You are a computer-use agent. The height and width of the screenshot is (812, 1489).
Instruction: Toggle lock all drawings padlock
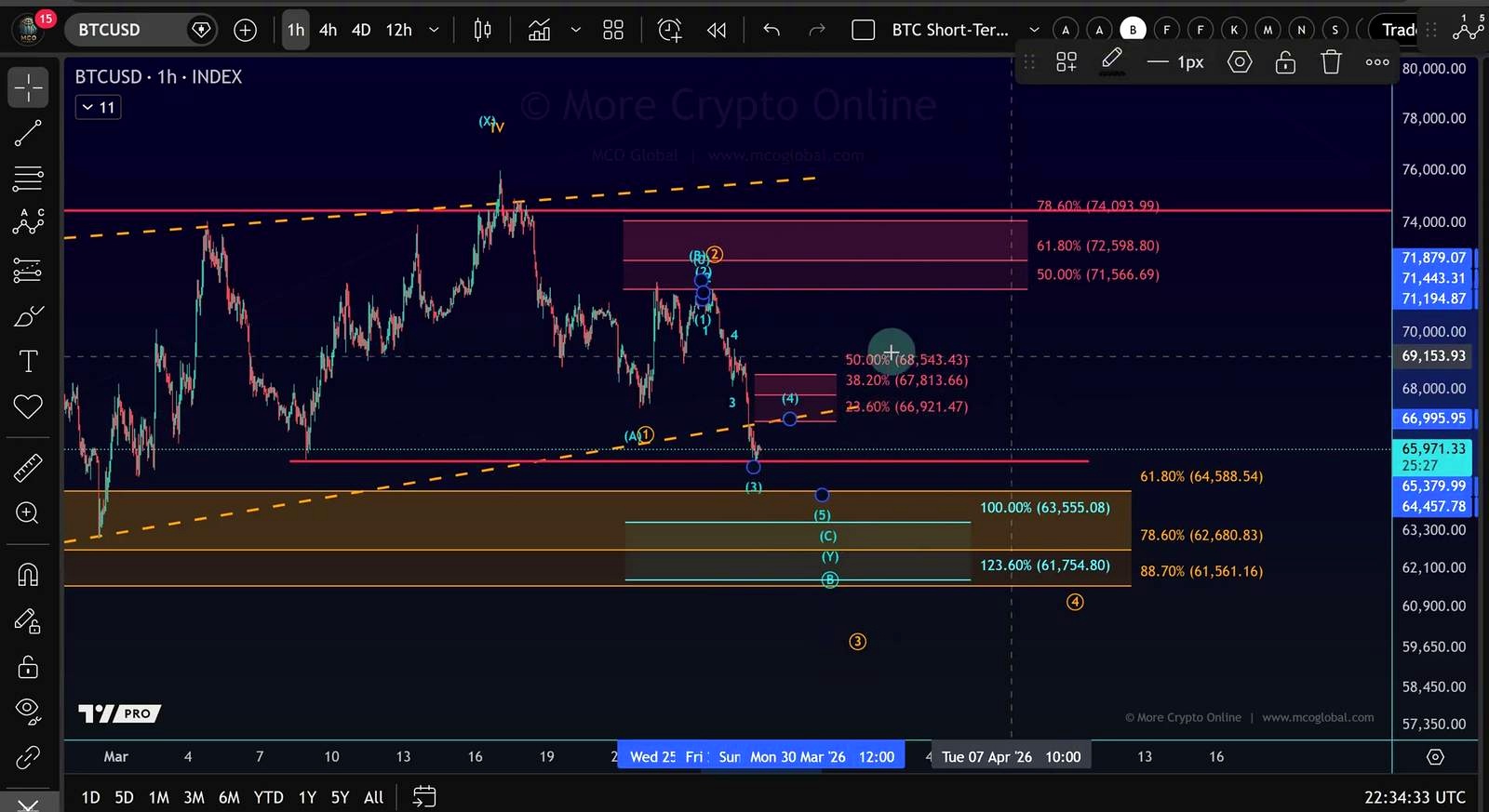pyautogui.click(x=28, y=667)
